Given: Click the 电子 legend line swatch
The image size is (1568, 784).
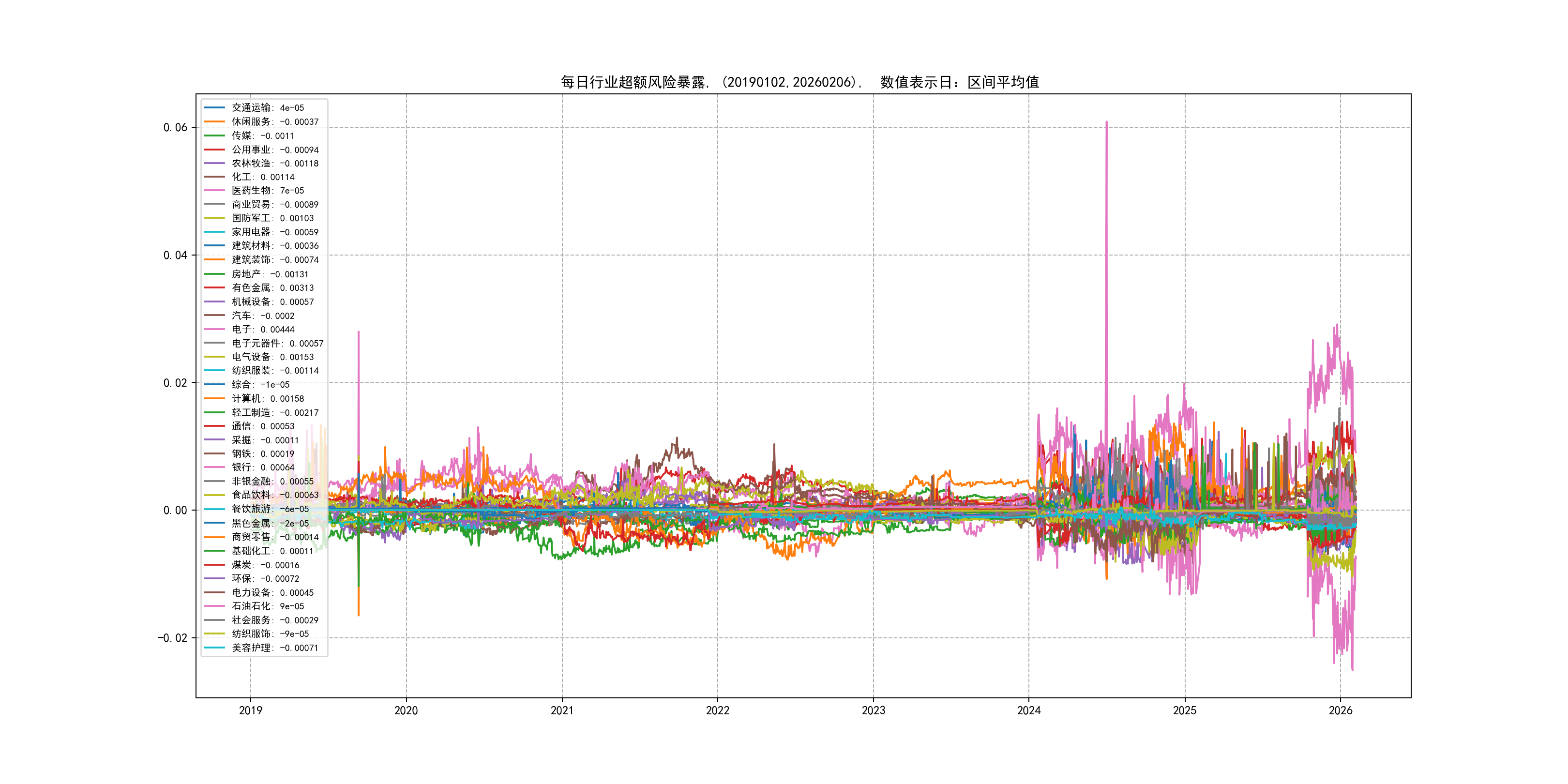Looking at the screenshot, I should tap(214, 329).
